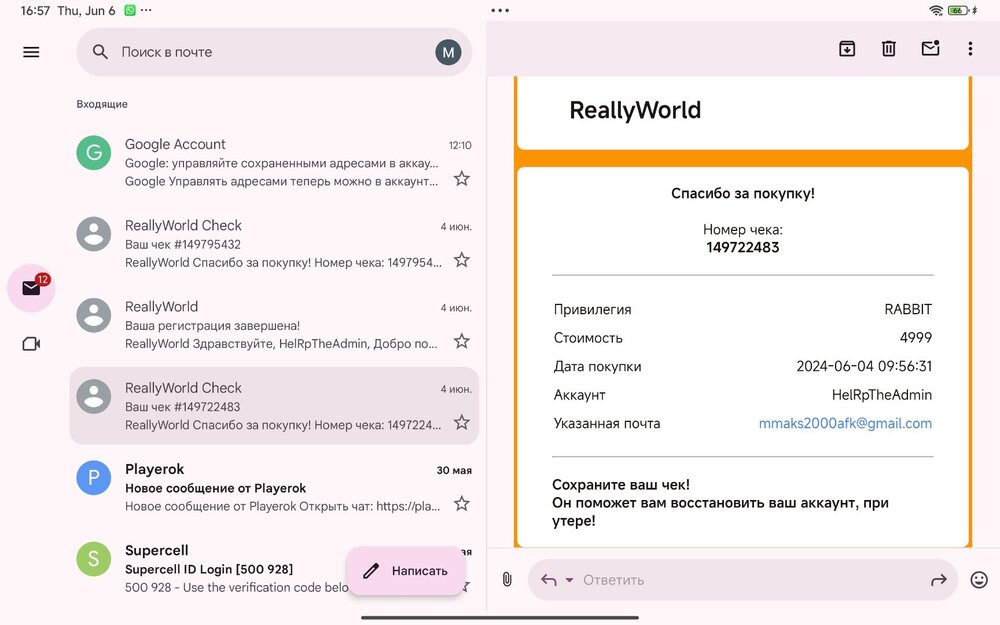1000x625 pixels.
Task: Switch to the Meet video camera tab
Action: tap(31, 344)
